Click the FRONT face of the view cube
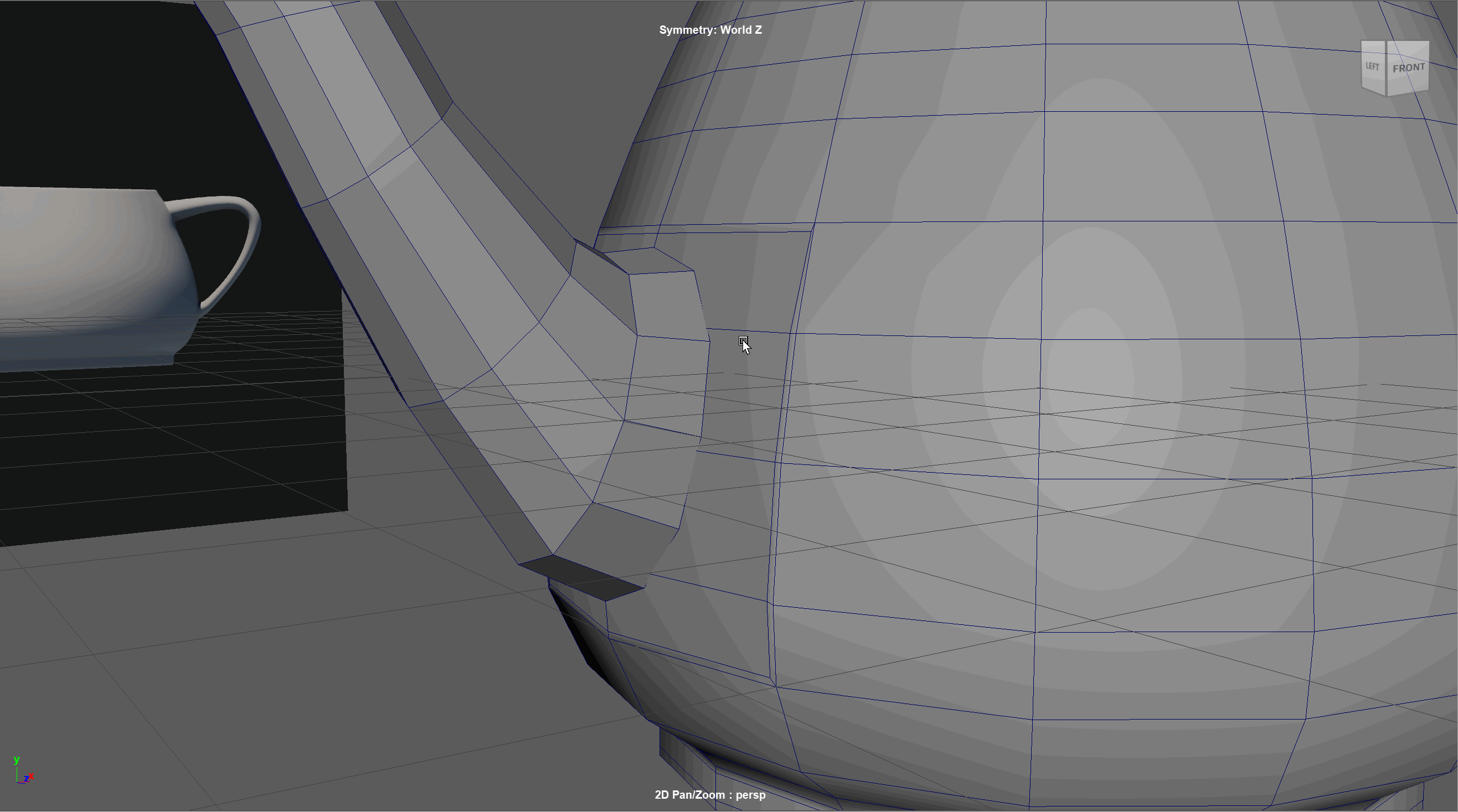Screen dimensions: 1458x812 click(x=1408, y=69)
